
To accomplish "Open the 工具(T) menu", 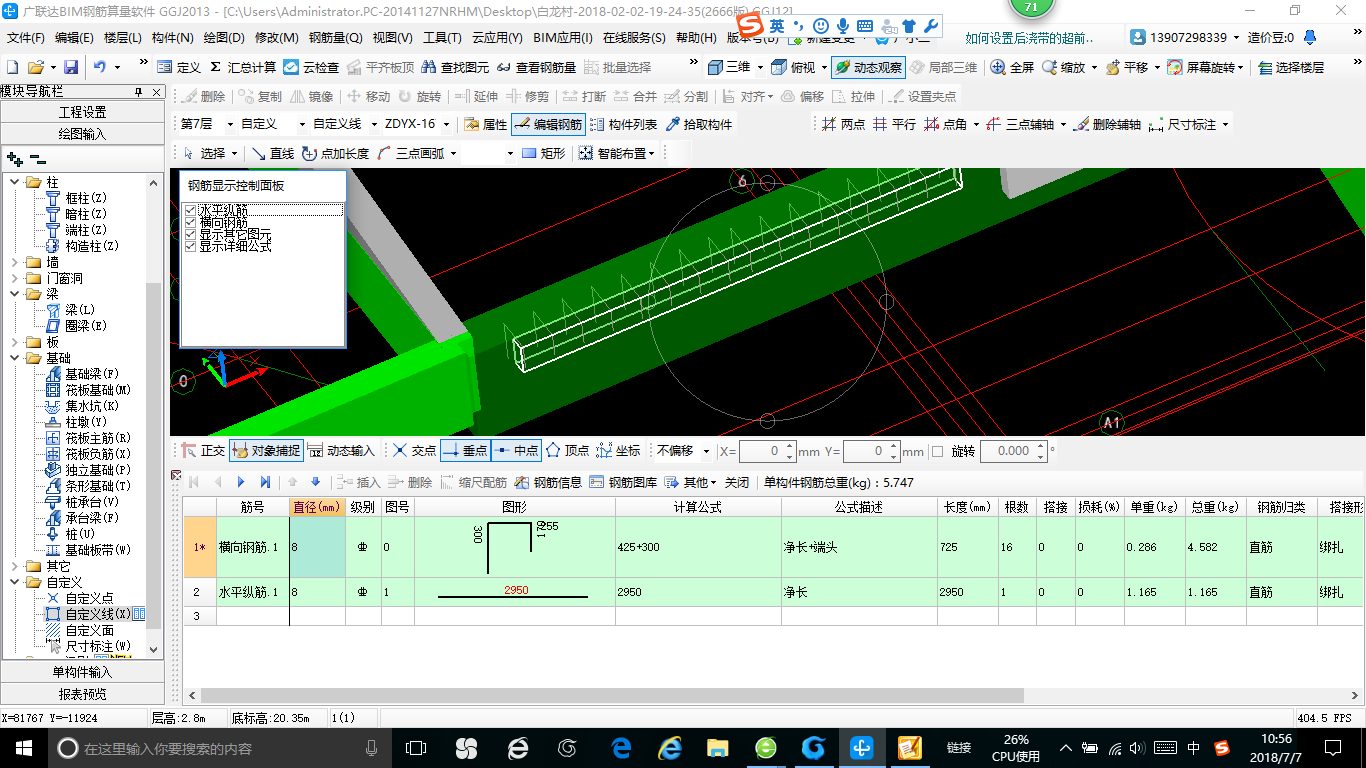I will pos(442,38).
